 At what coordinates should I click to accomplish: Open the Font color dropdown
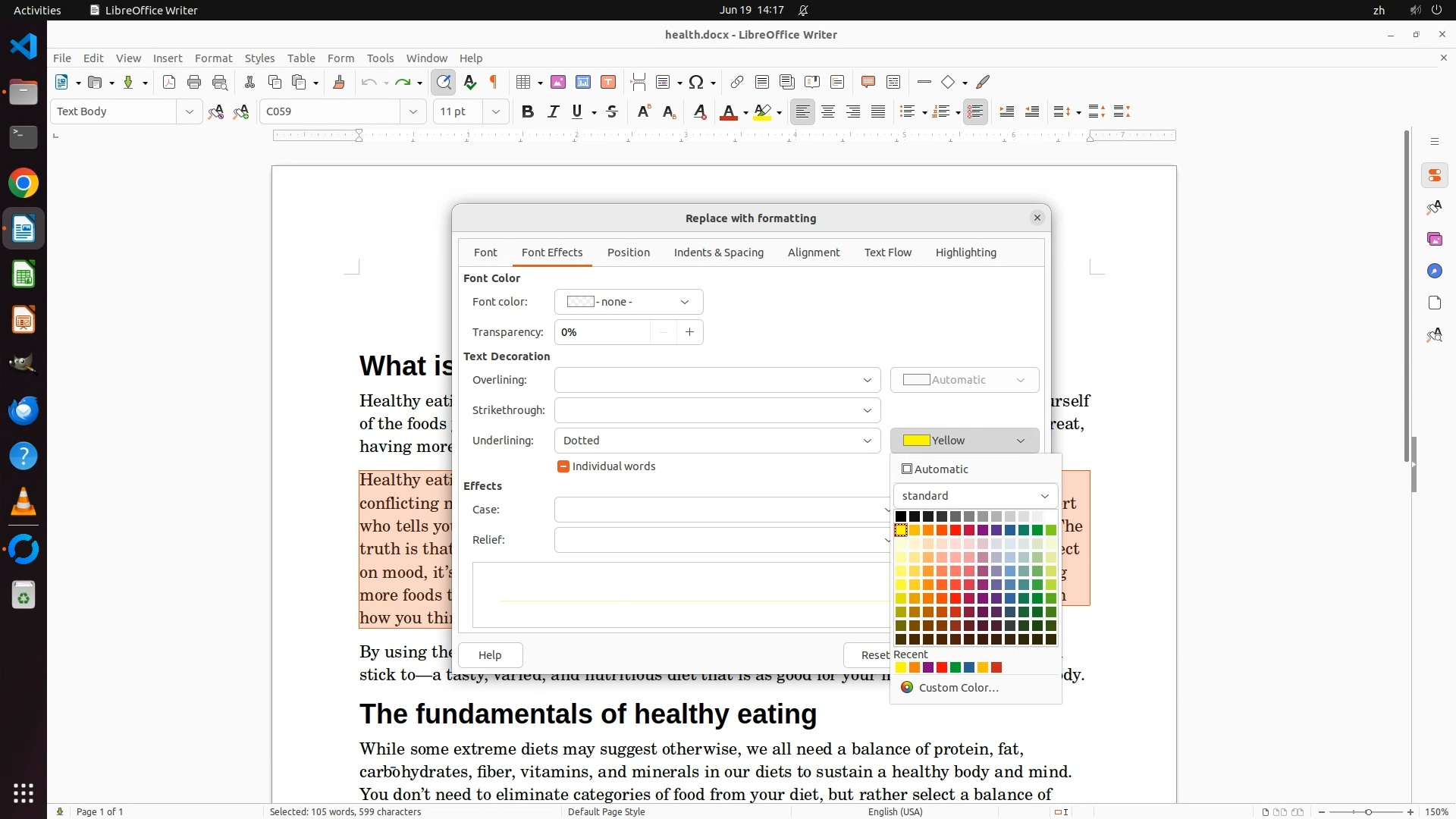(x=628, y=302)
